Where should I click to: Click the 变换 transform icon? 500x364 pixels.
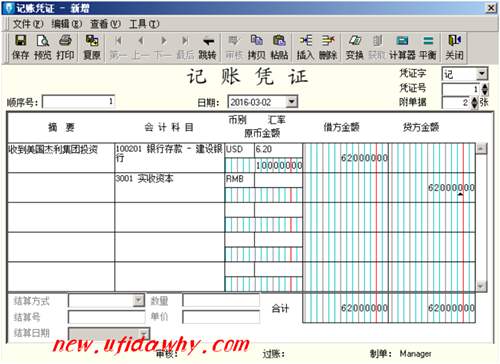(x=354, y=47)
